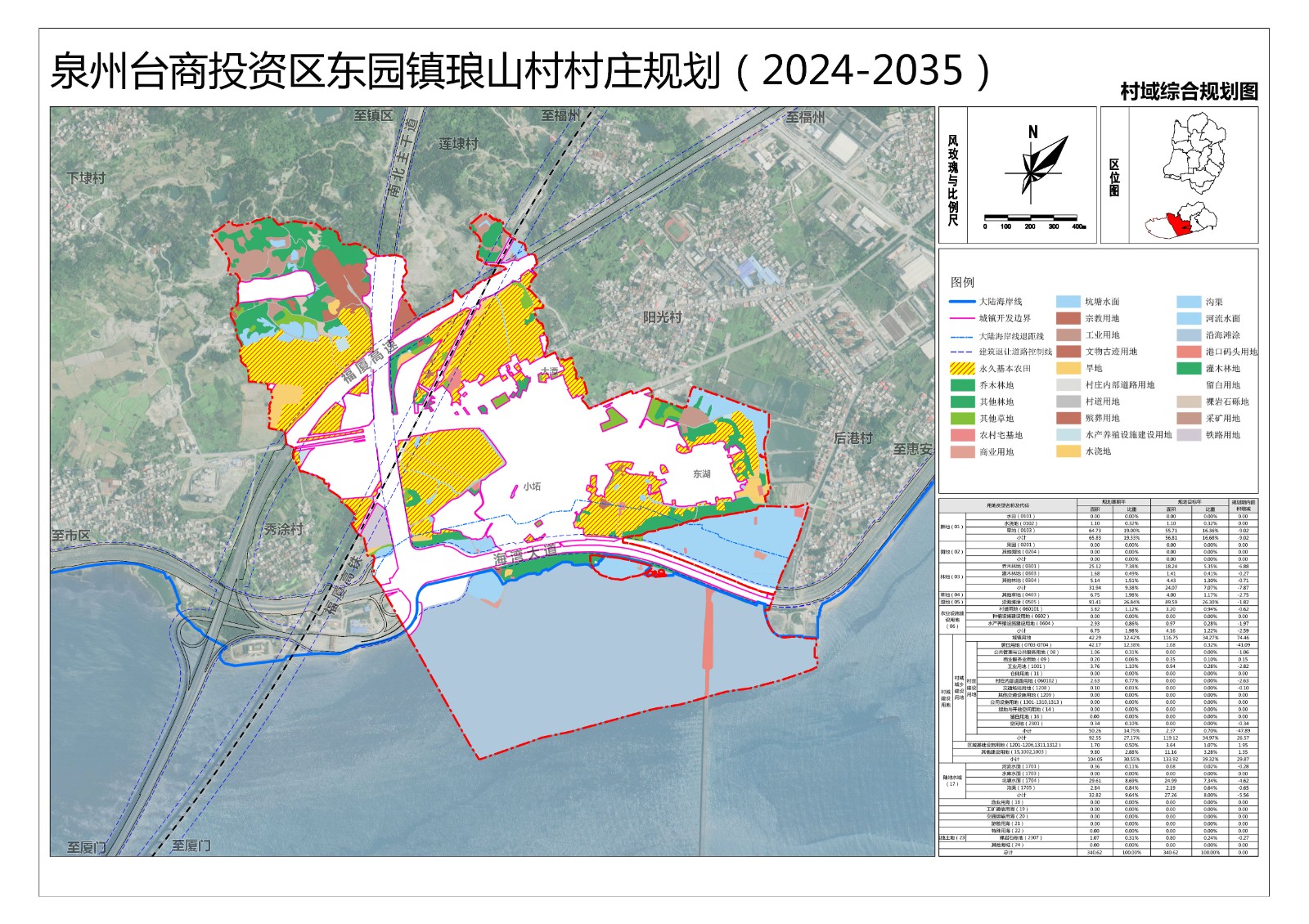The width and height of the screenshot is (1309, 924).
Task: Click the 图例 legend heading
Action: pos(962,282)
